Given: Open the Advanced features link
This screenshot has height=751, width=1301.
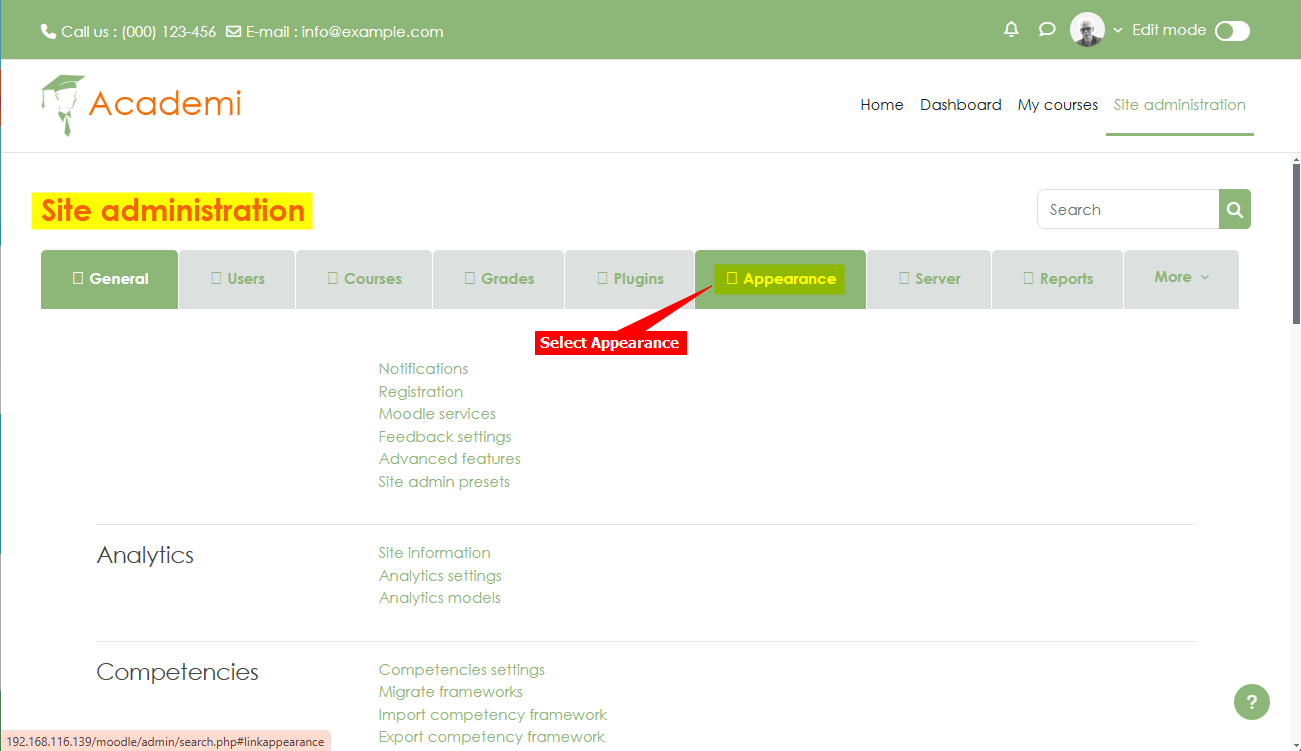Looking at the screenshot, I should pos(449,459).
